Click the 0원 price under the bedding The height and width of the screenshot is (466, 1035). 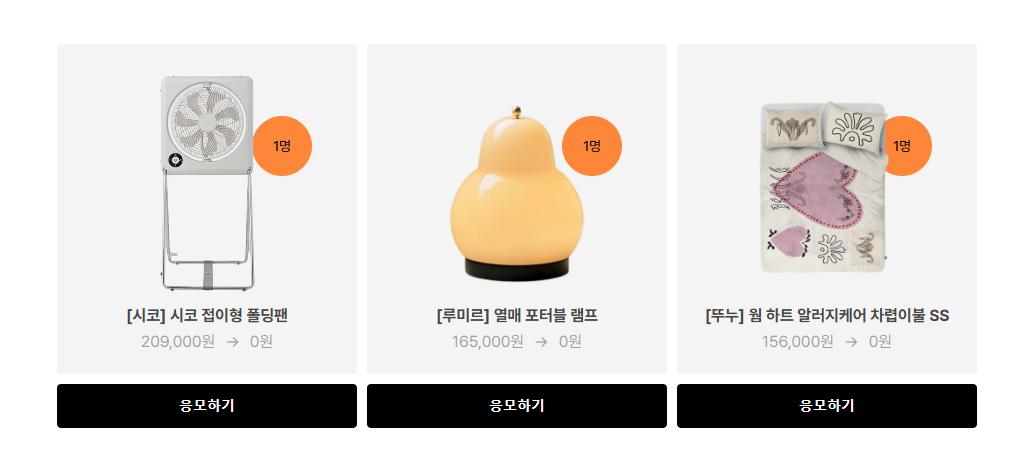(880, 342)
